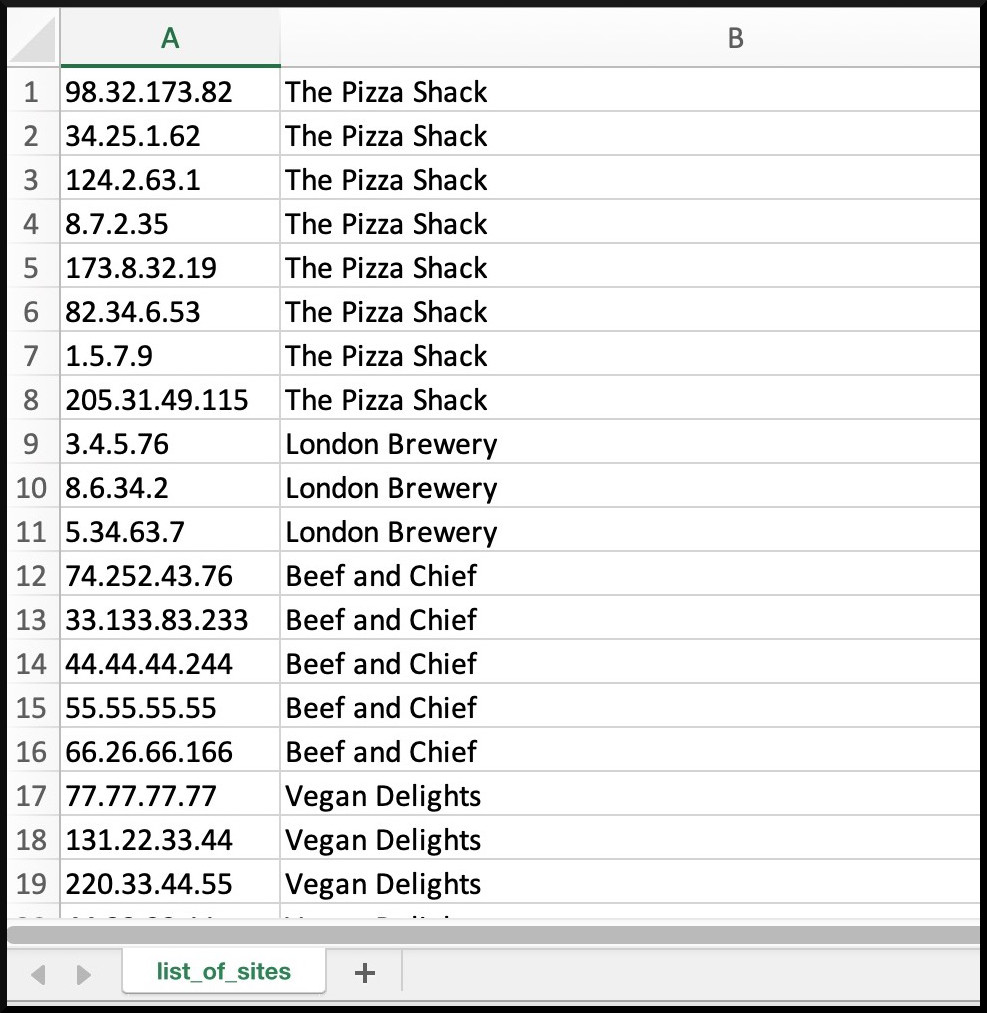This screenshot has width=987, height=1013.
Task: Click the first London Brewery cell
Action: click(630, 443)
